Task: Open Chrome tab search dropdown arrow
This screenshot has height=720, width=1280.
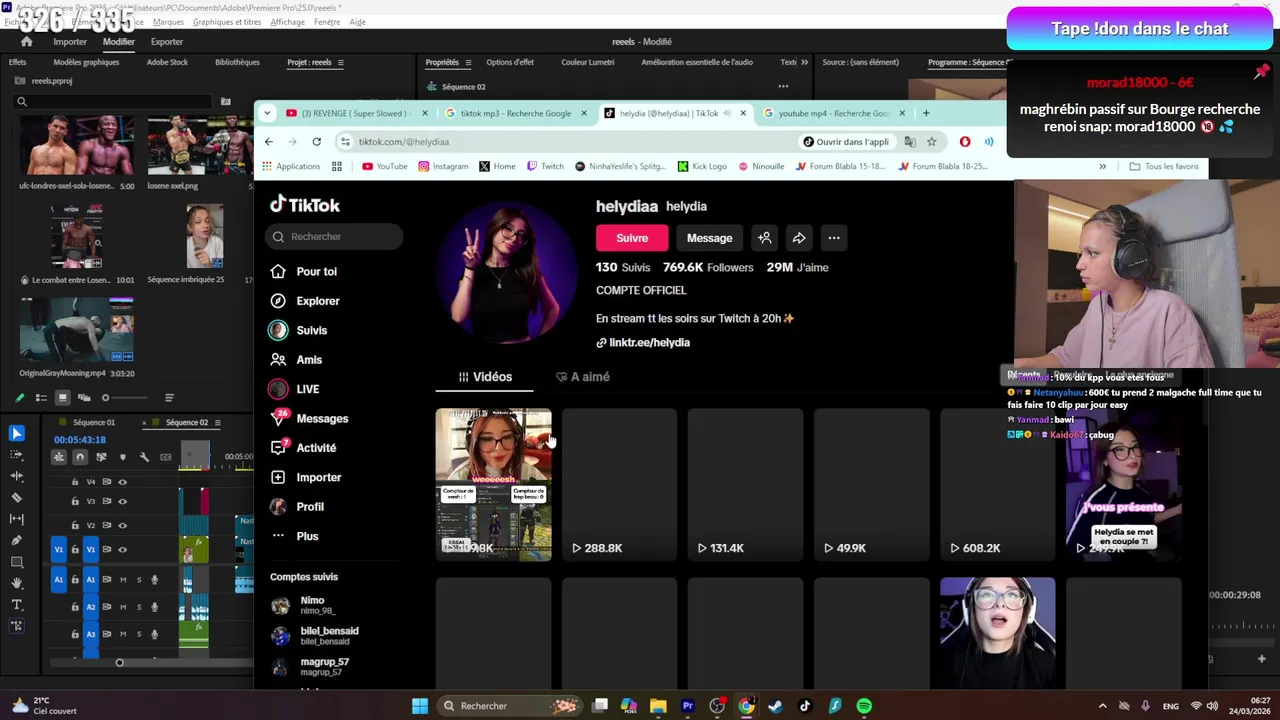Action: pos(269,113)
